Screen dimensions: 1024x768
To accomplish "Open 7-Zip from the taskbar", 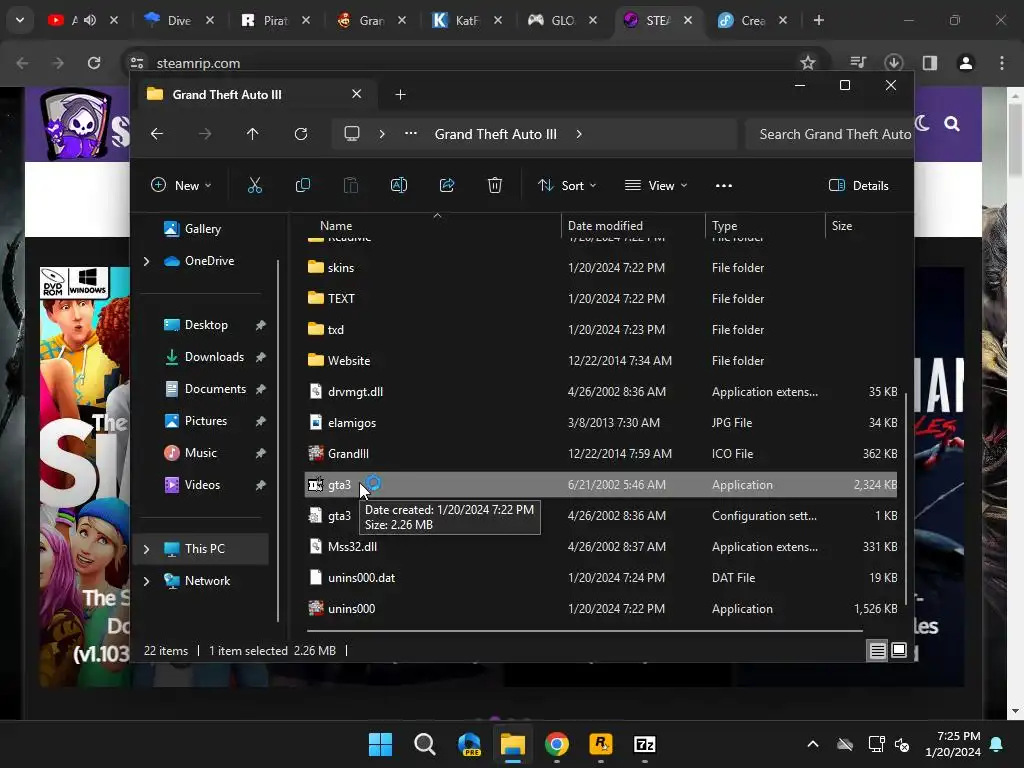I will pos(645,744).
